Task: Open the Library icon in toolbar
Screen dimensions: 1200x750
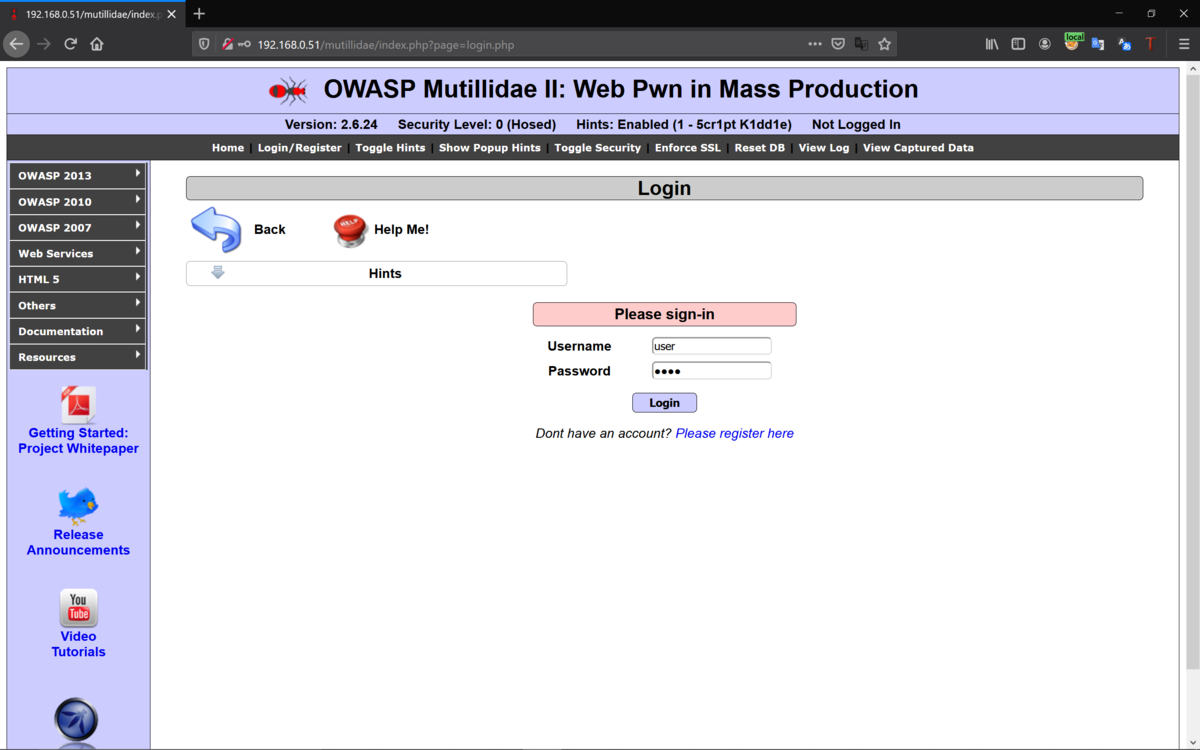Action: 992,44
